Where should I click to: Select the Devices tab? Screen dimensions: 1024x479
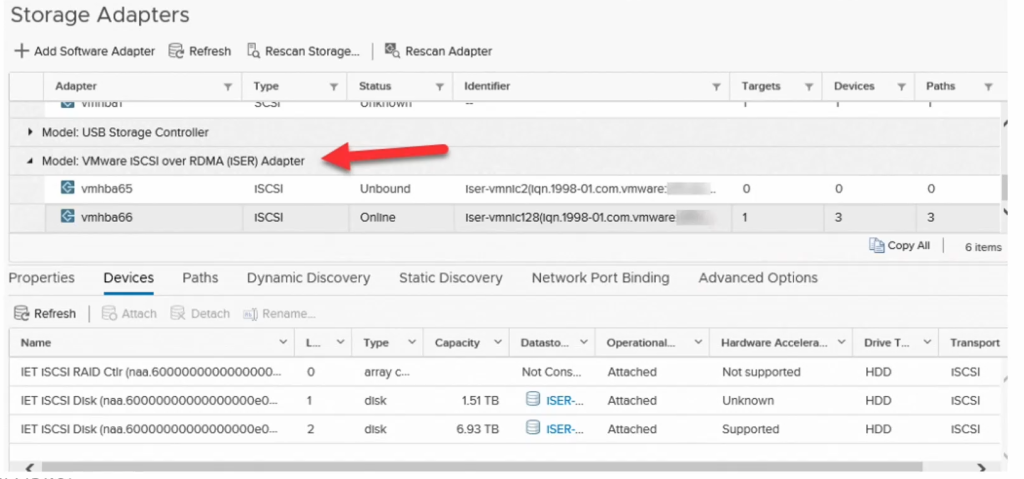click(x=129, y=278)
